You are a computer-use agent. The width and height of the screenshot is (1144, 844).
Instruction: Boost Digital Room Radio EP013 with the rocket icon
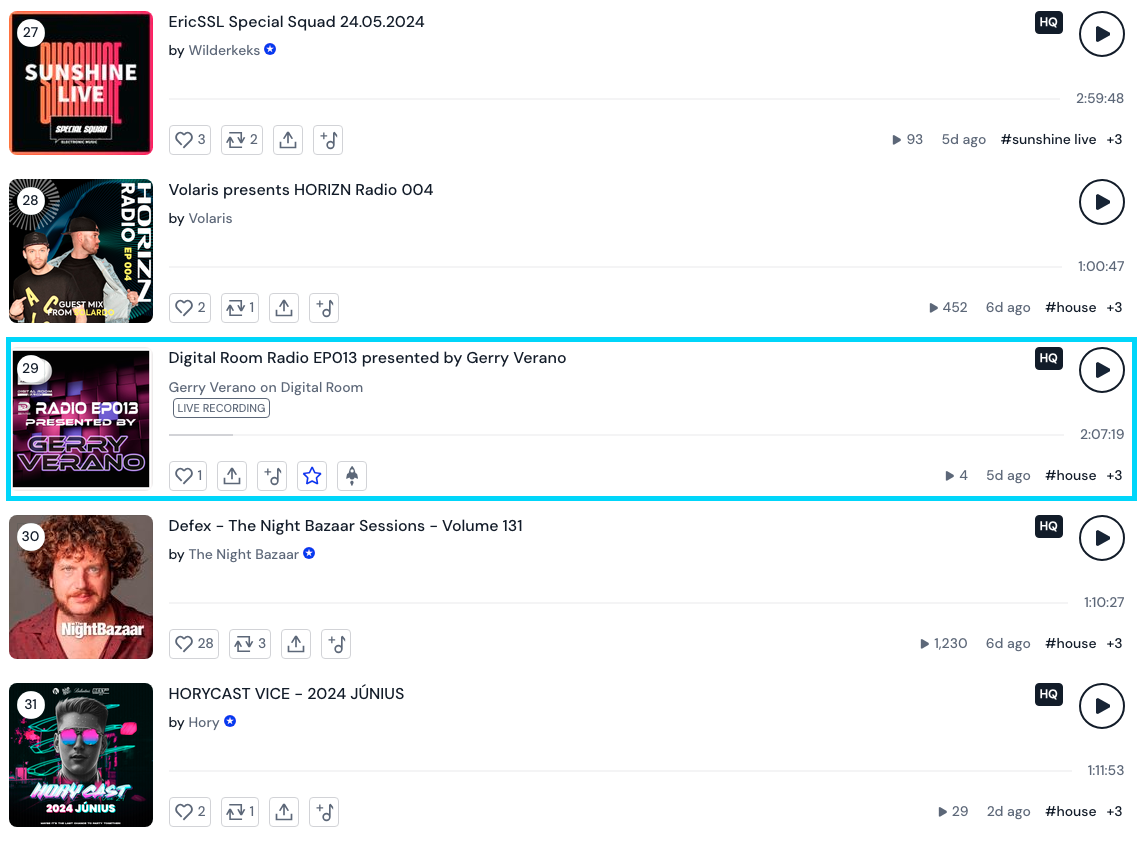352,476
